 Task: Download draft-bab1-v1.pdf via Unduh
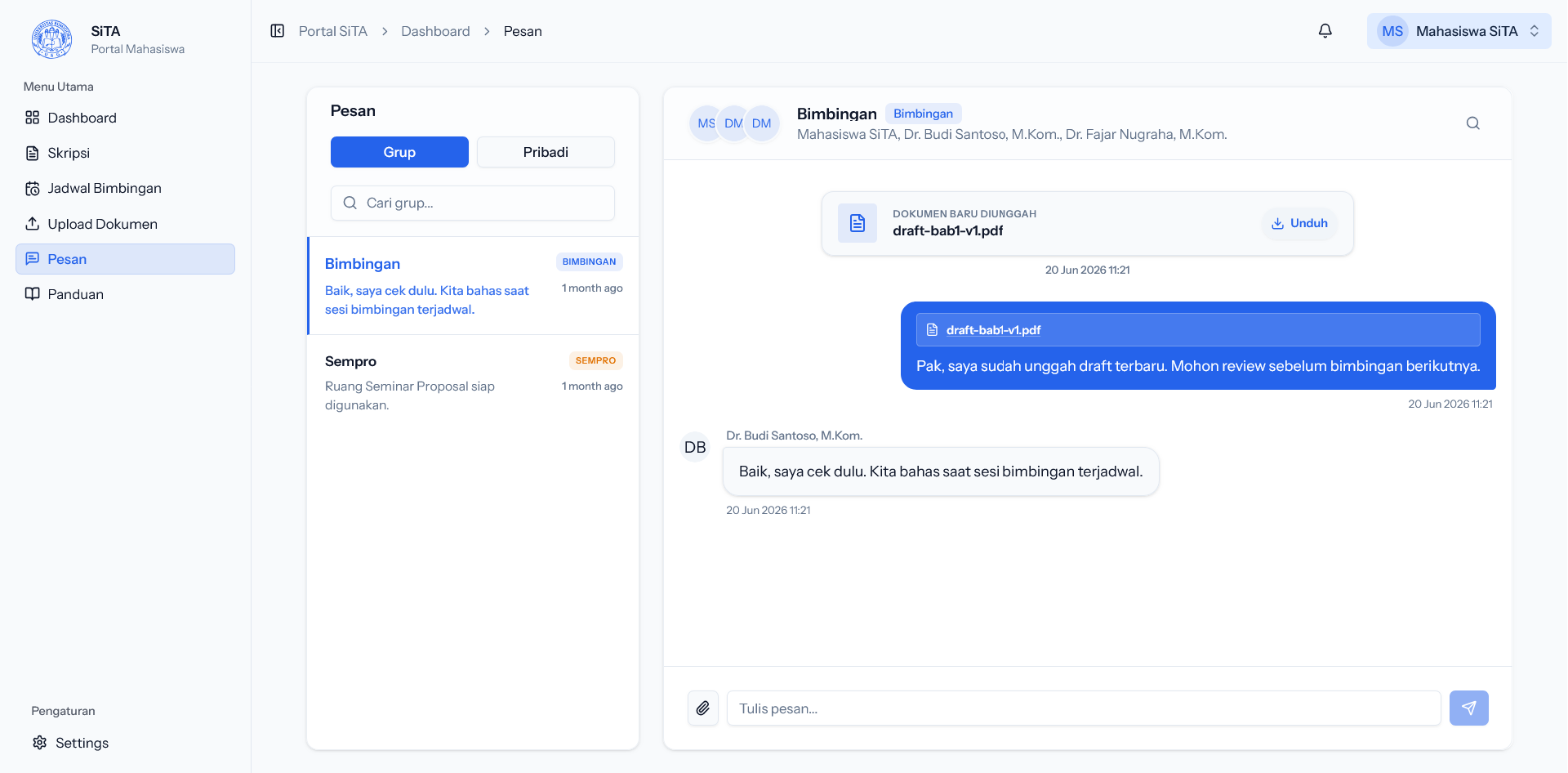[x=1299, y=223]
